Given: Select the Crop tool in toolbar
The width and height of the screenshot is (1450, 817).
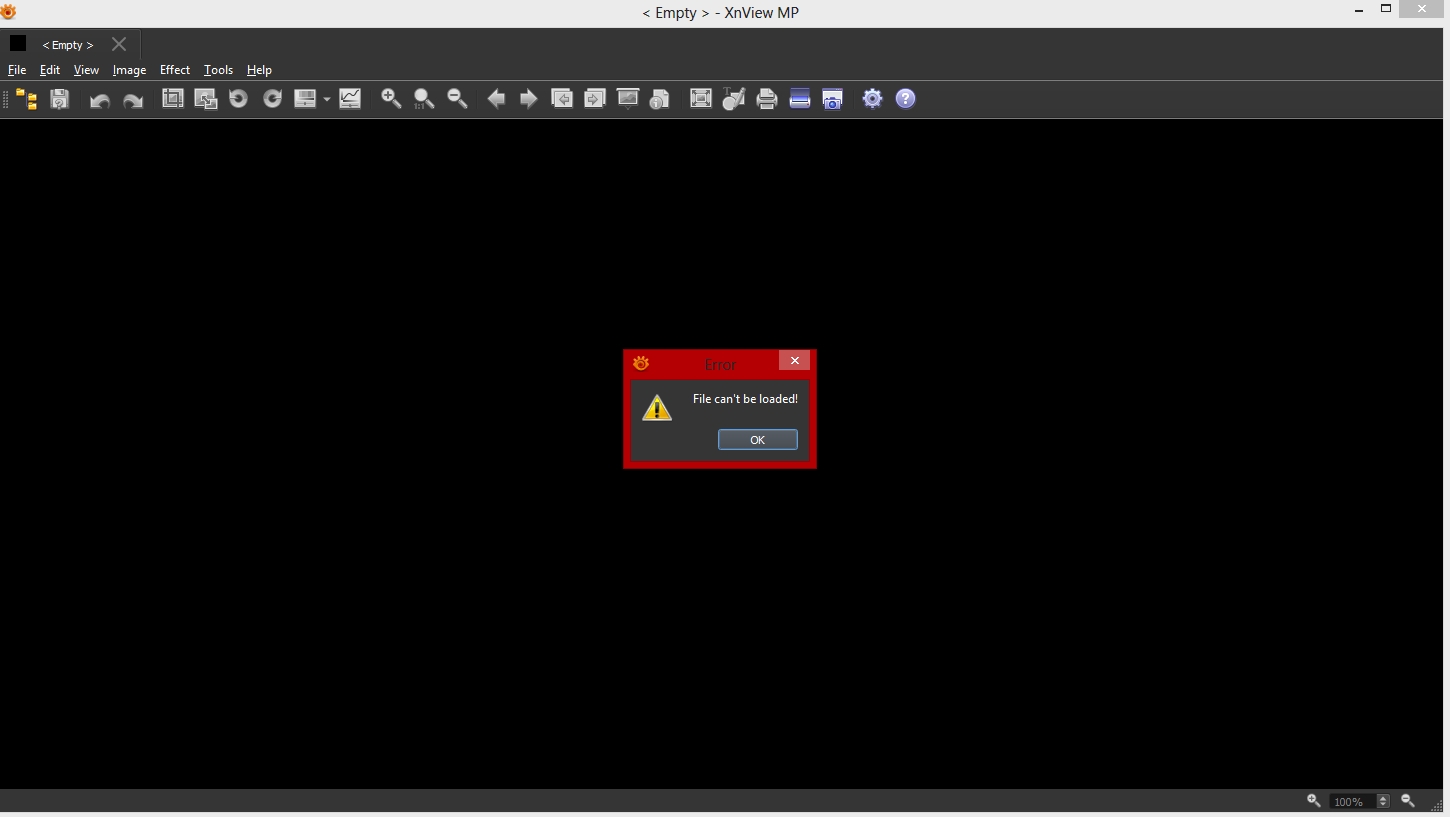Looking at the screenshot, I should [173, 98].
